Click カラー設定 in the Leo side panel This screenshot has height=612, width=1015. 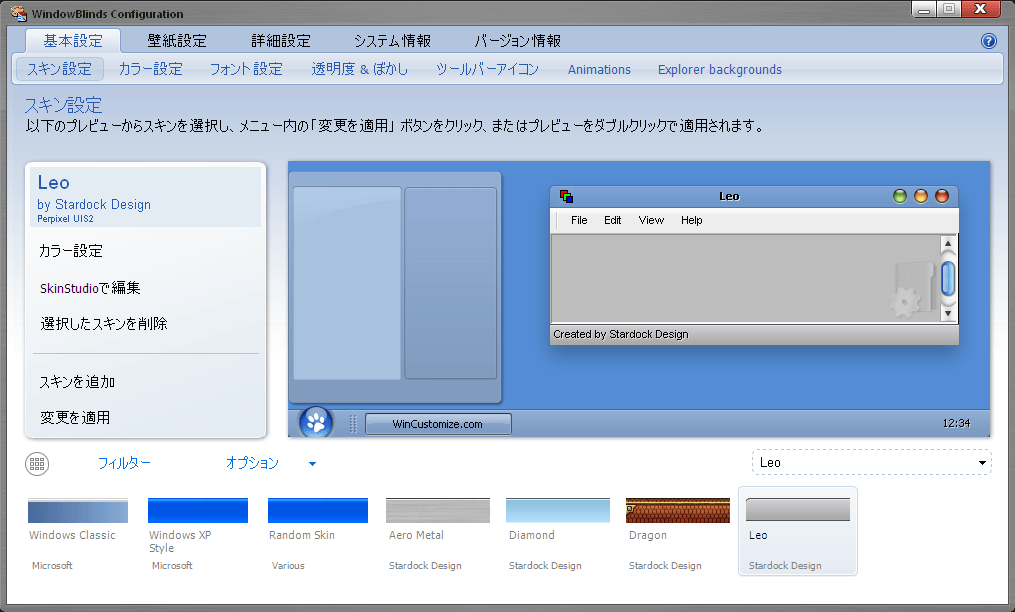(71, 251)
